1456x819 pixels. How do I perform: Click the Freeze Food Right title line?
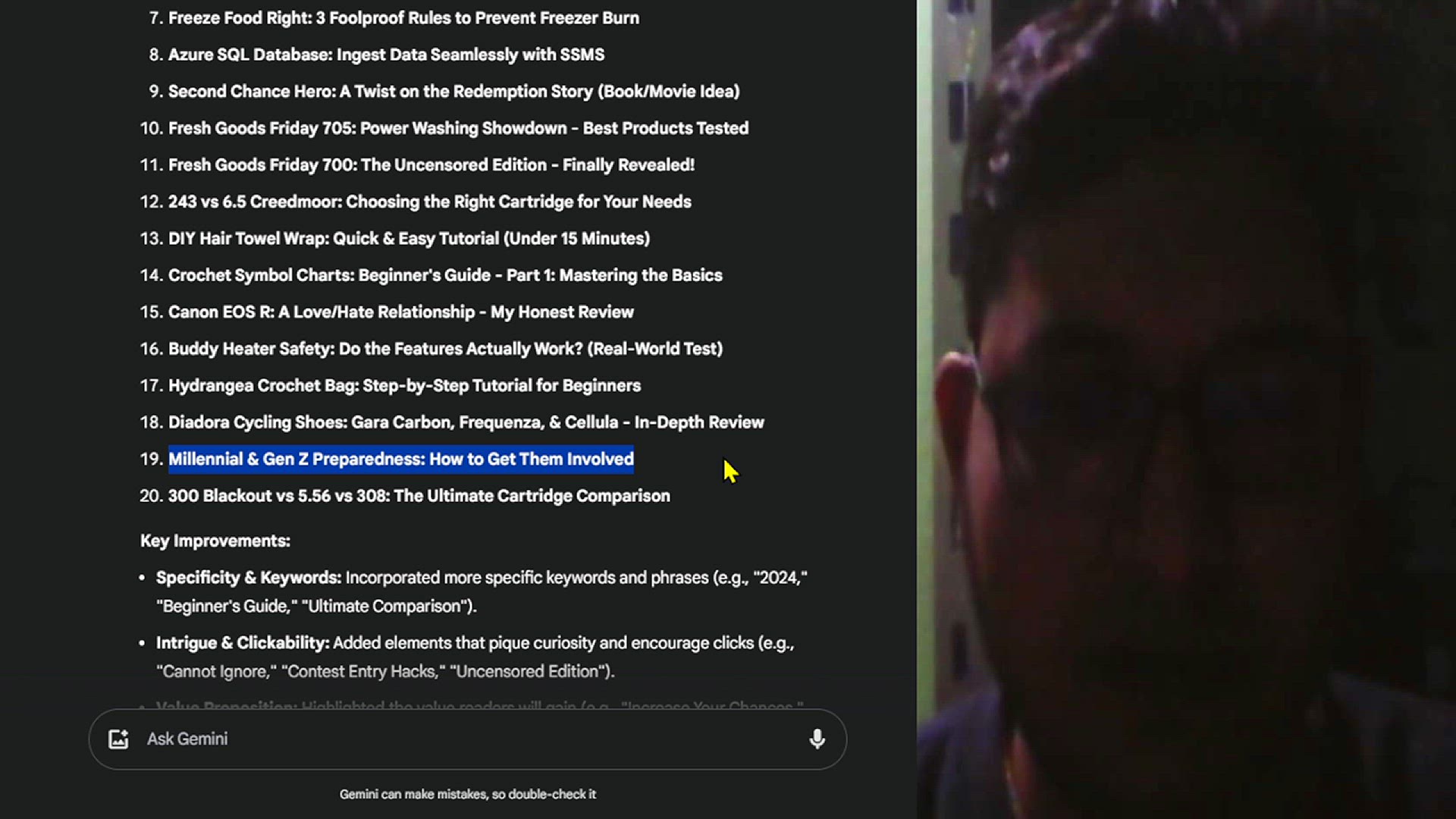(403, 18)
